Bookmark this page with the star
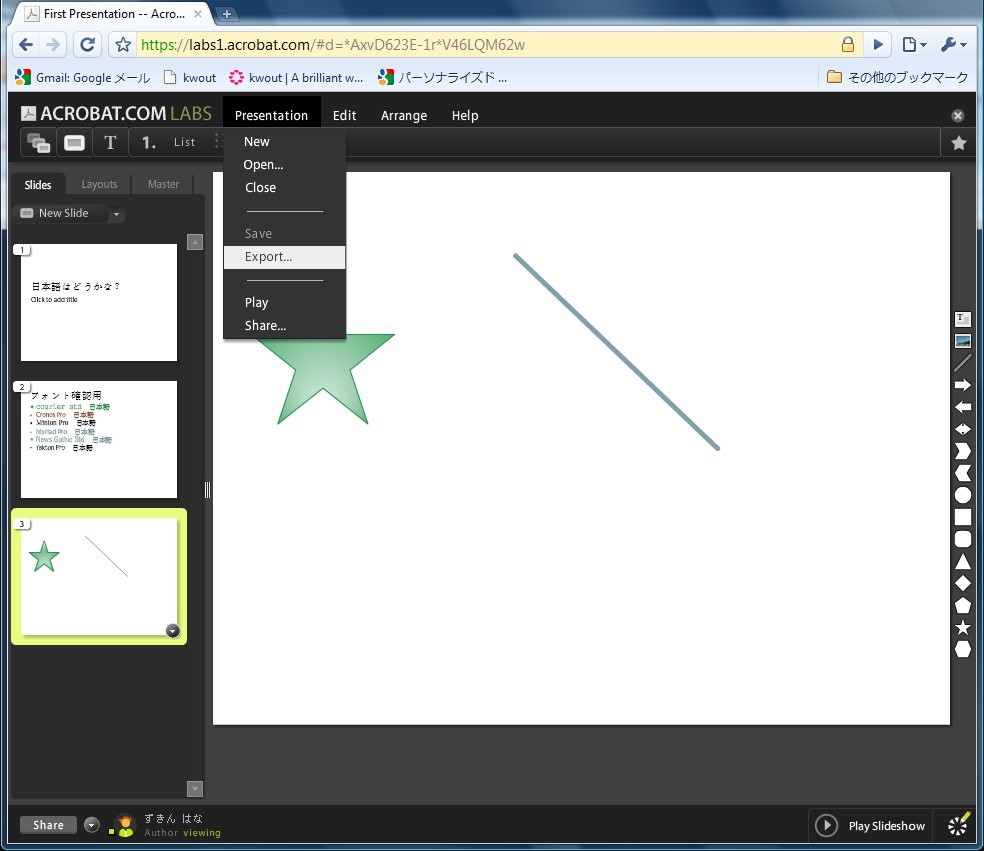Viewport: 984px width, 851px height. [123, 45]
